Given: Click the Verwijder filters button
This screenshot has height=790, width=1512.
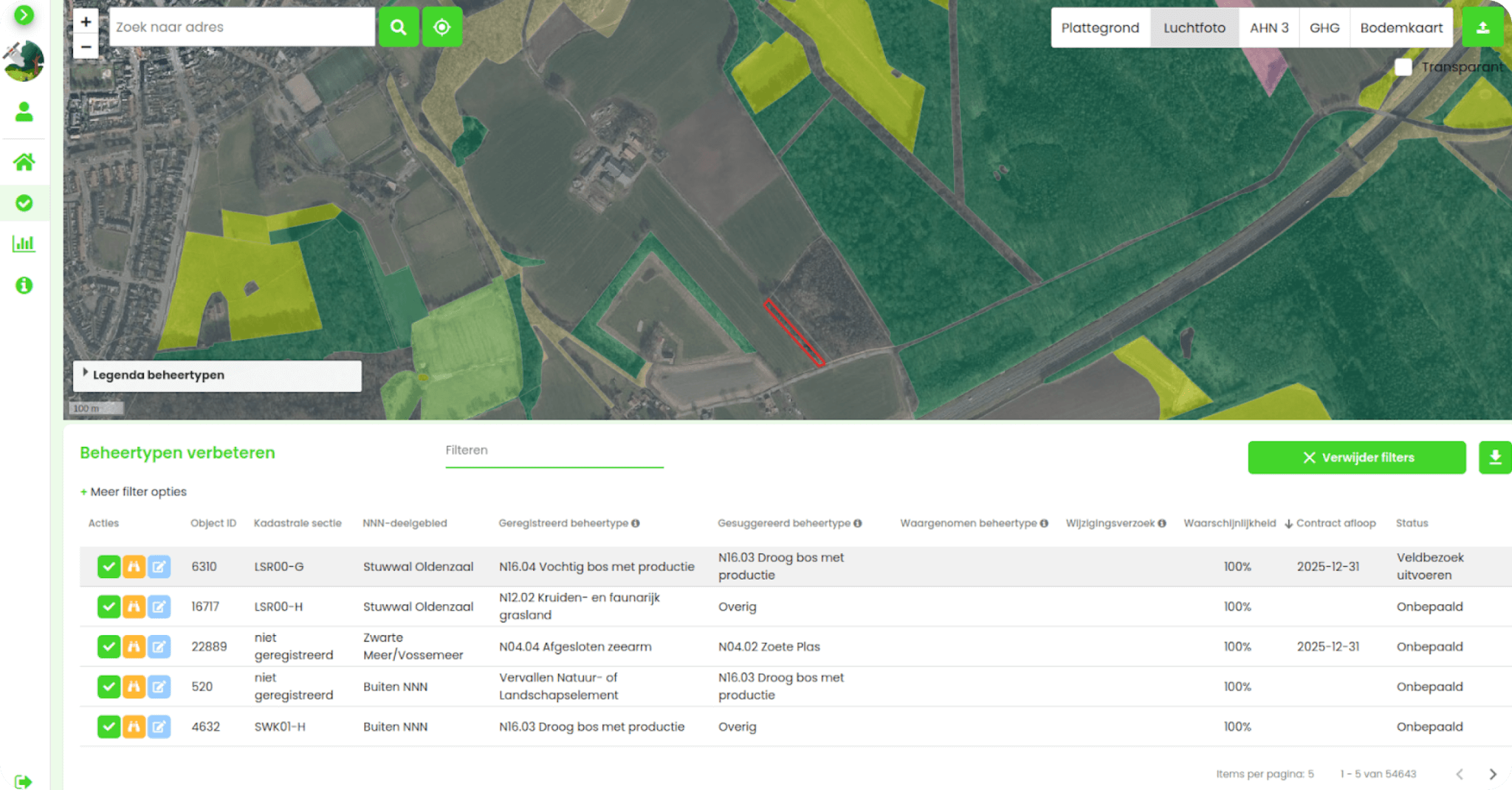Looking at the screenshot, I should [x=1356, y=458].
